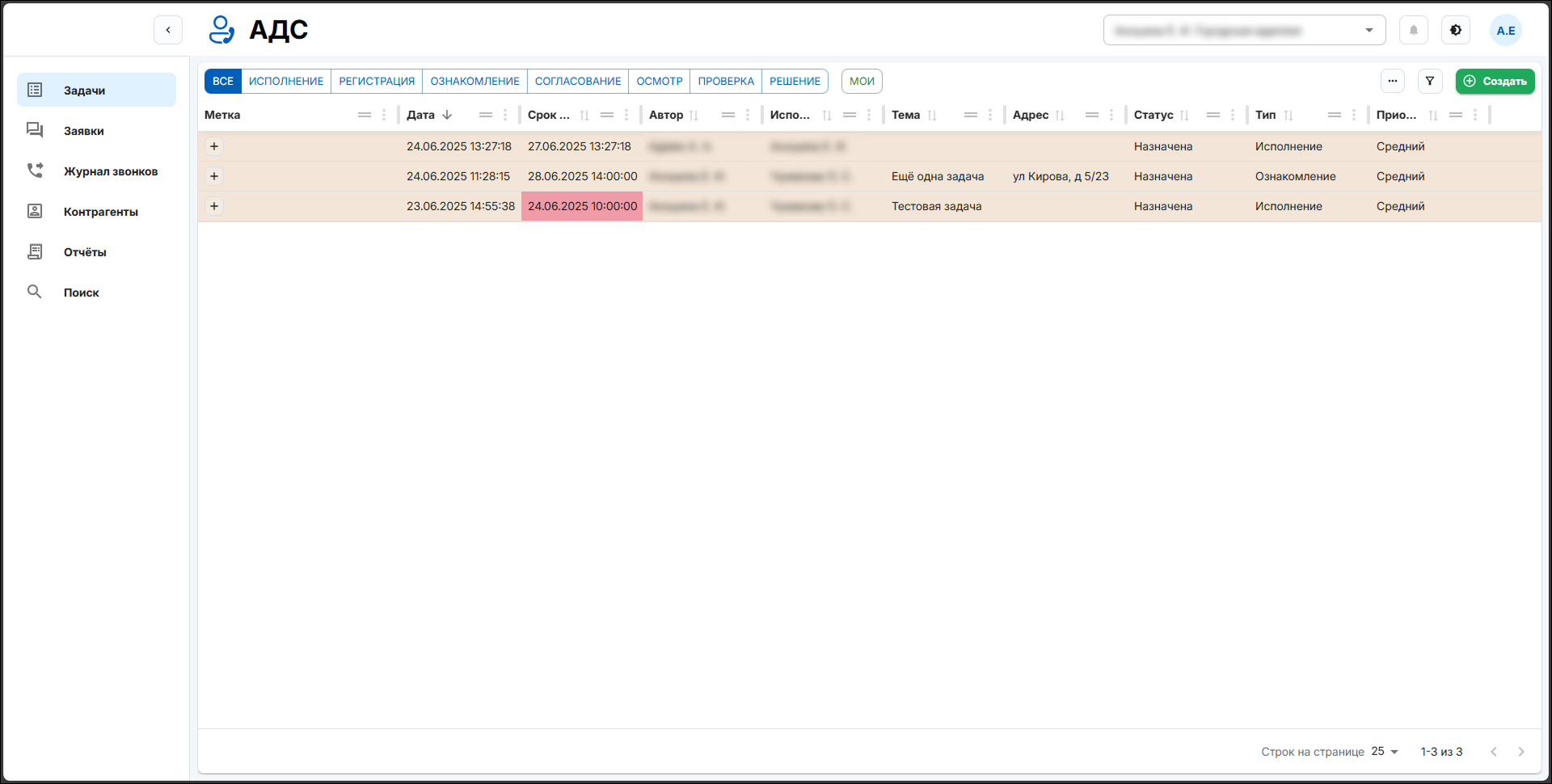Open the rows per page dropdown
This screenshot has width=1552, height=784.
(1385, 752)
